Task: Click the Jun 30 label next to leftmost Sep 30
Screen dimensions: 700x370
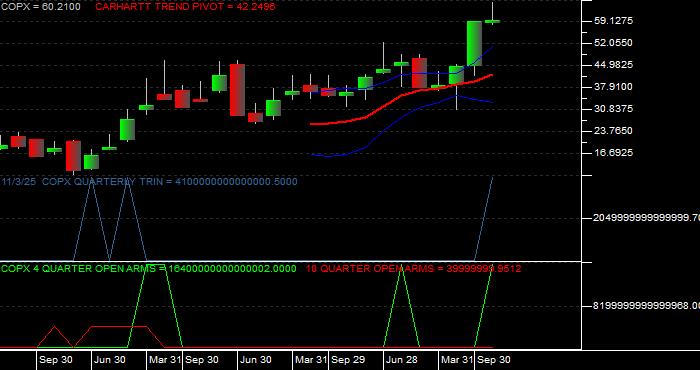Action: coord(110,360)
